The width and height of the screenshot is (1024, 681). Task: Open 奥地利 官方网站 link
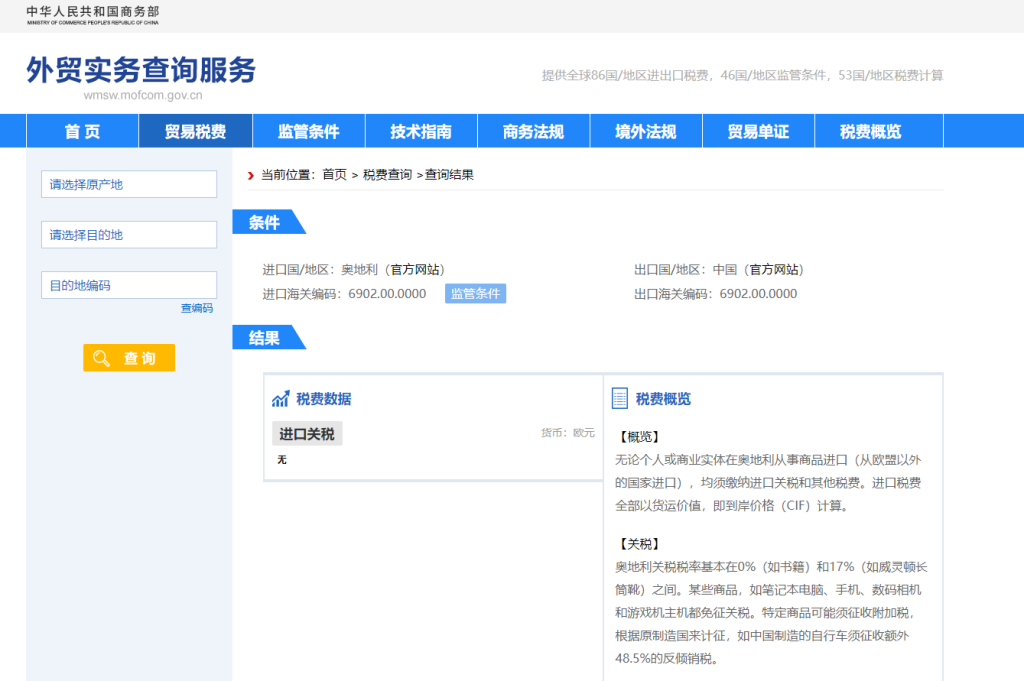coord(417,270)
